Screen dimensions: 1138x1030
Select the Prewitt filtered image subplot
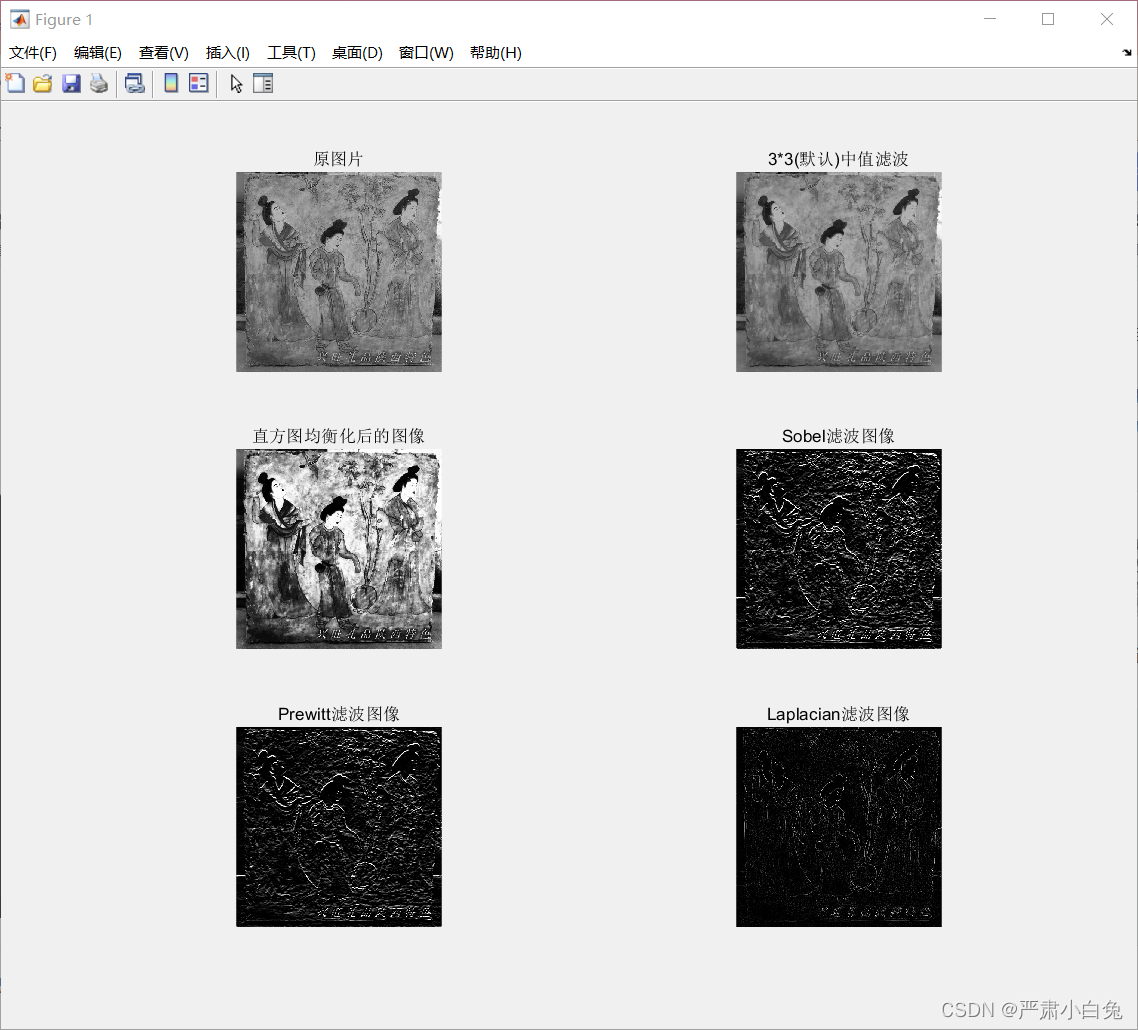339,827
